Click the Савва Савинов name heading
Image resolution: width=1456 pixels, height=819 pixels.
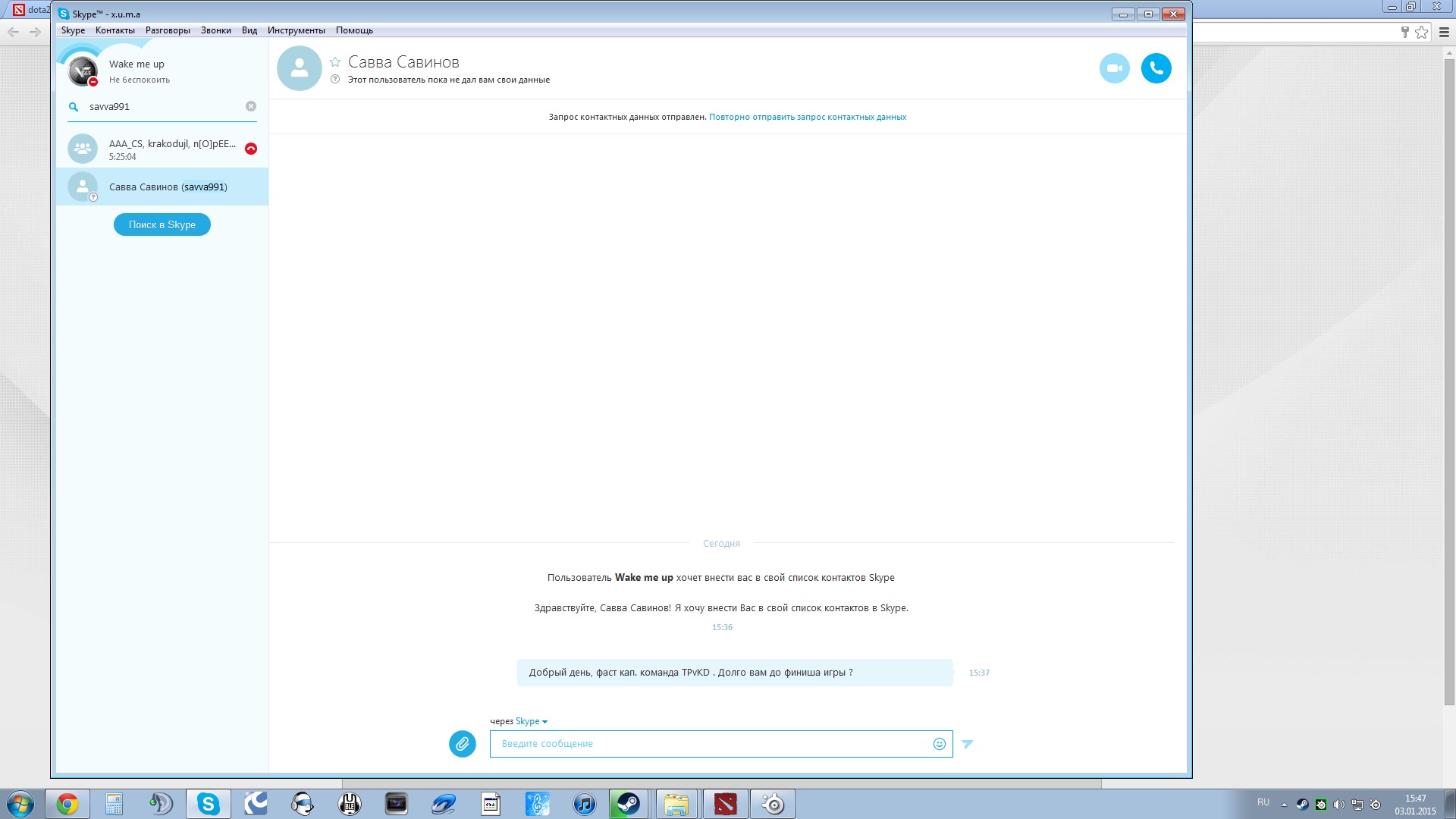coord(403,62)
